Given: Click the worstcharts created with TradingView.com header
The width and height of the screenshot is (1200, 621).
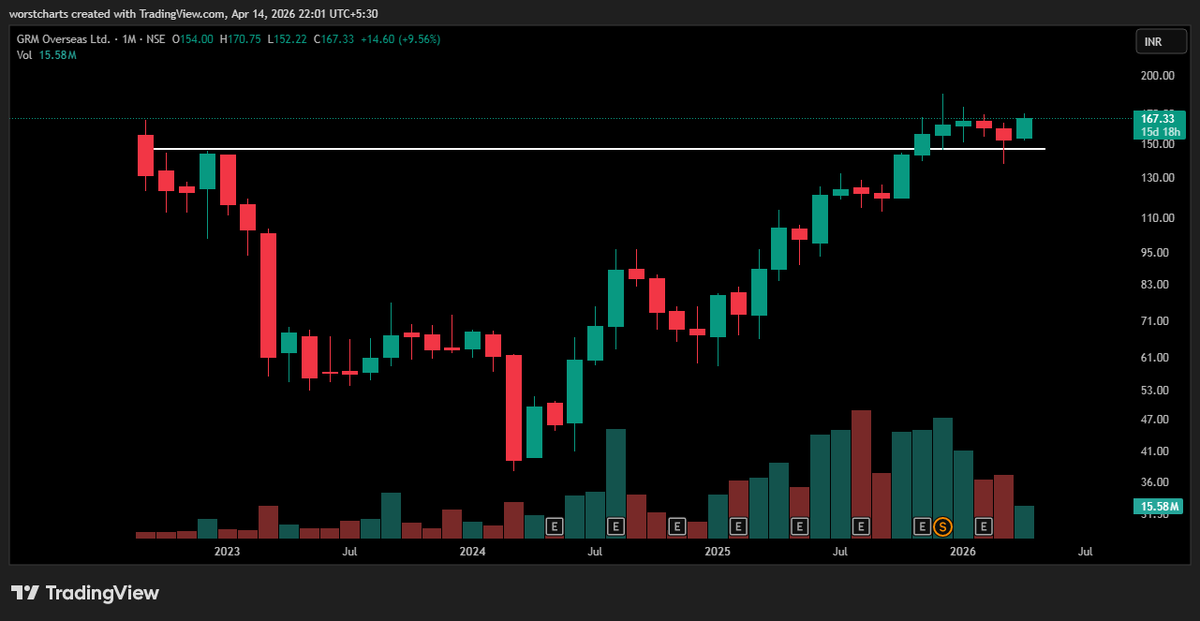Looking at the screenshot, I should (196, 12).
